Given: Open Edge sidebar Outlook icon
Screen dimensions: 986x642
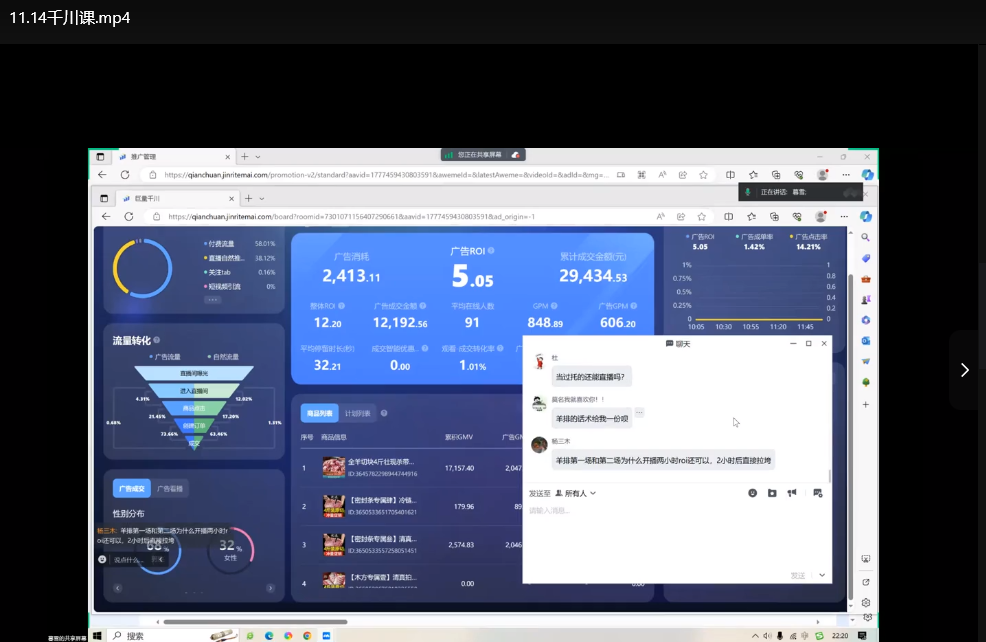Looking at the screenshot, I should pos(866,341).
